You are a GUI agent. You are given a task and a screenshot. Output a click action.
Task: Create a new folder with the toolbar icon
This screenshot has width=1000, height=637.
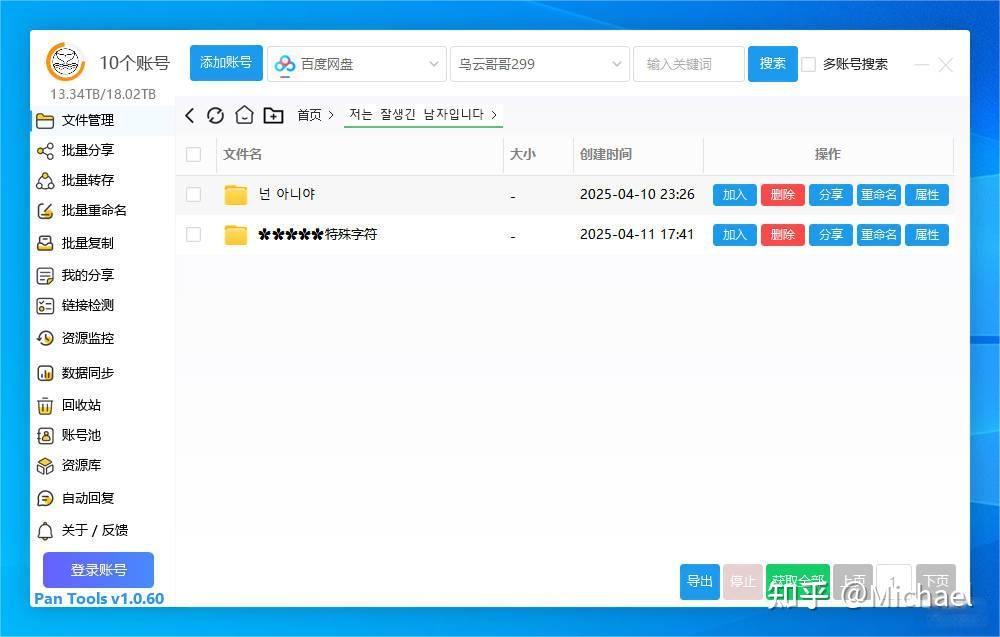point(274,115)
